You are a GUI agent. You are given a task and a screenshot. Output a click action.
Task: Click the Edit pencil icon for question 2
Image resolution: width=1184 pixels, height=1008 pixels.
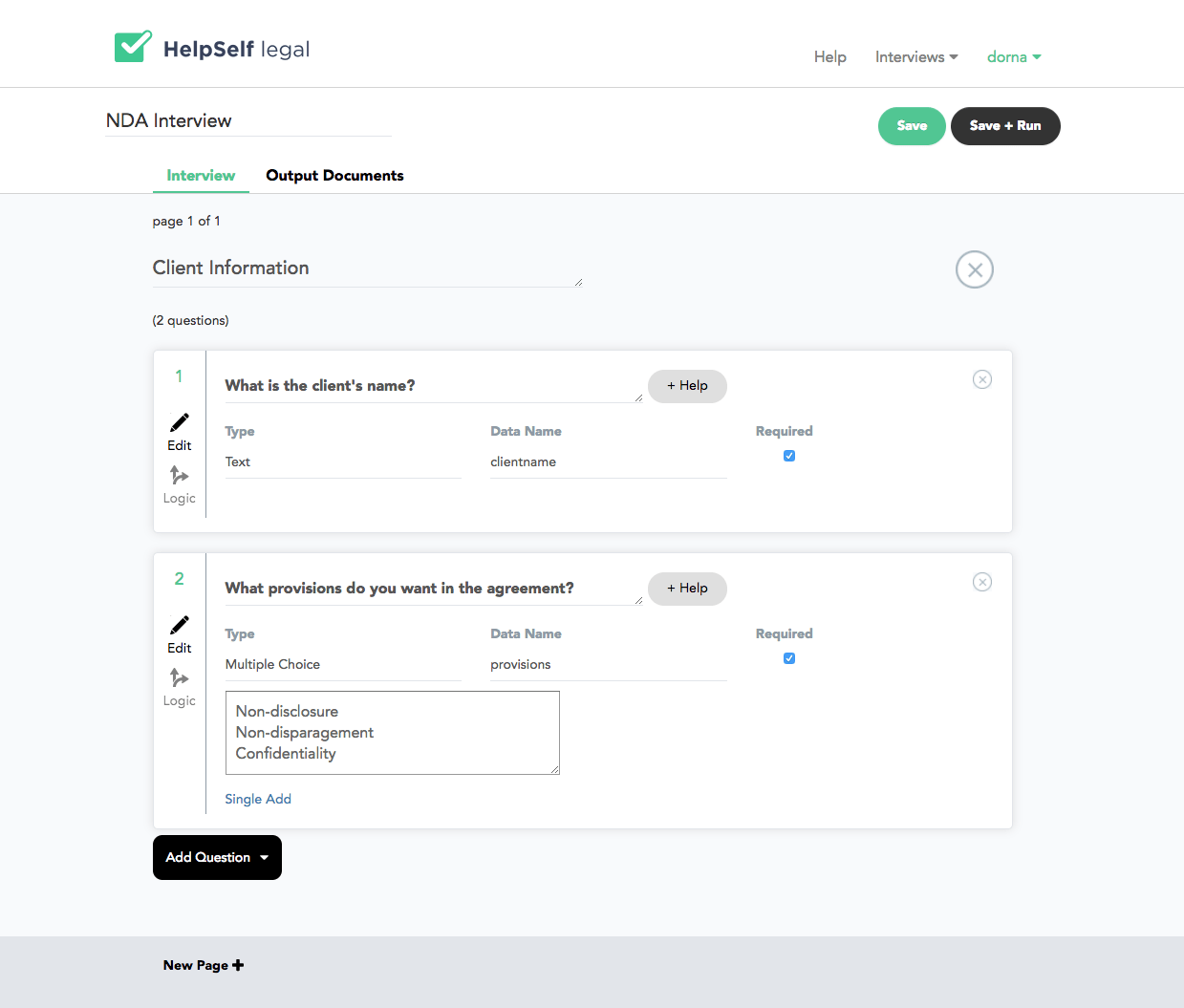tap(180, 625)
